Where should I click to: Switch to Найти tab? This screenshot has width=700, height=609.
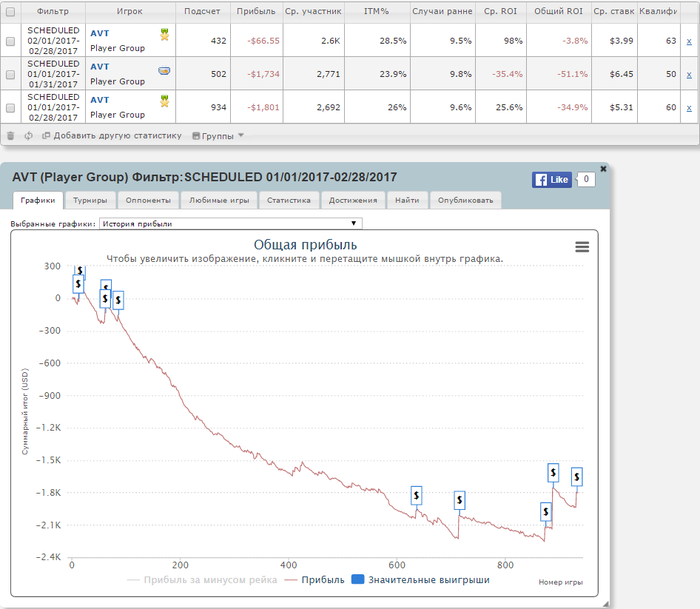pyautogui.click(x=407, y=200)
